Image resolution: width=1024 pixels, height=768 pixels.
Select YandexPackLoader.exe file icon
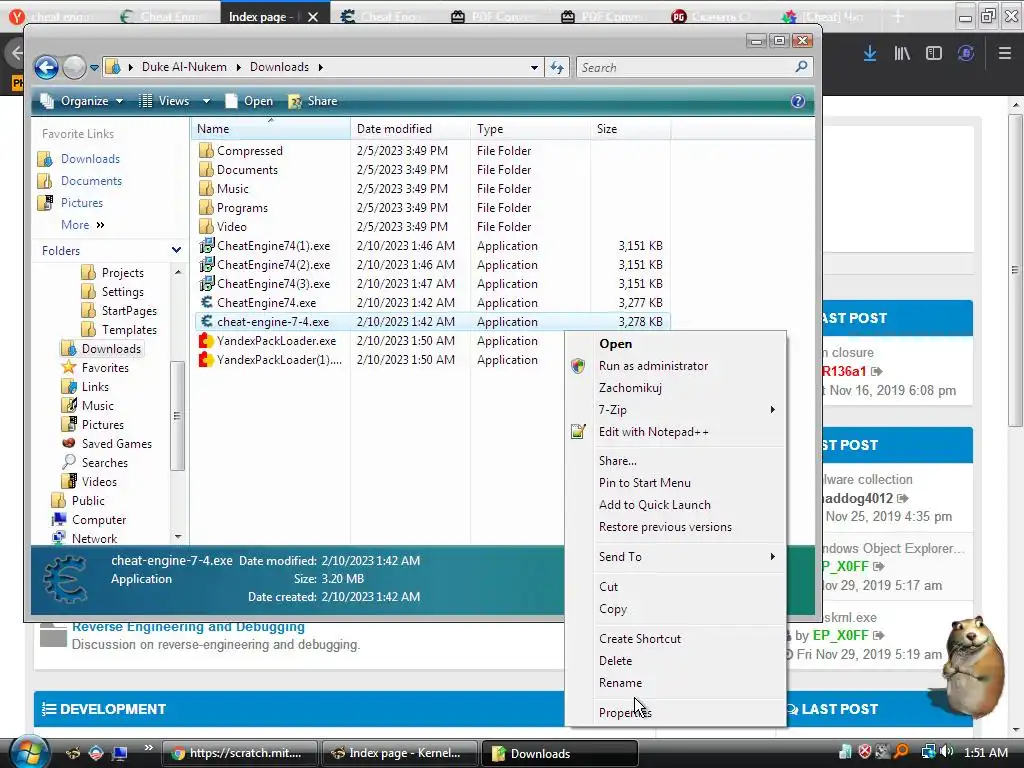click(206, 340)
